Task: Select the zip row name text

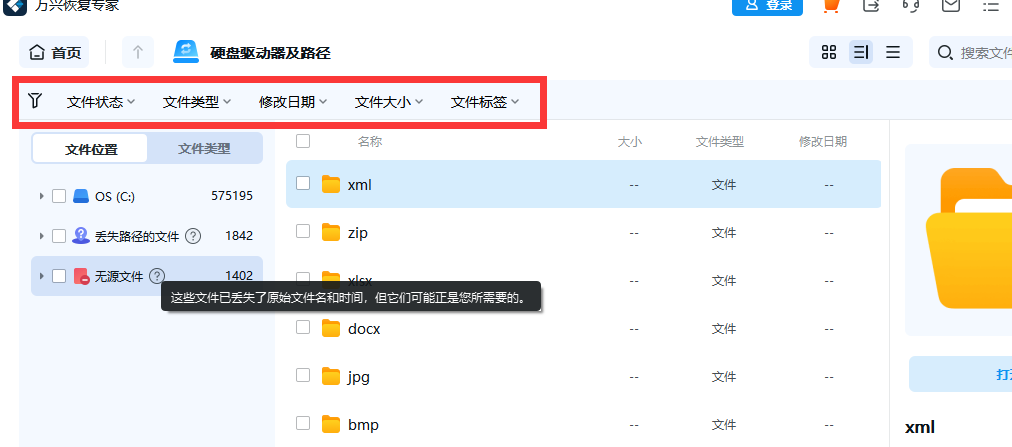Action: pyautogui.click(x=358, y=232)
